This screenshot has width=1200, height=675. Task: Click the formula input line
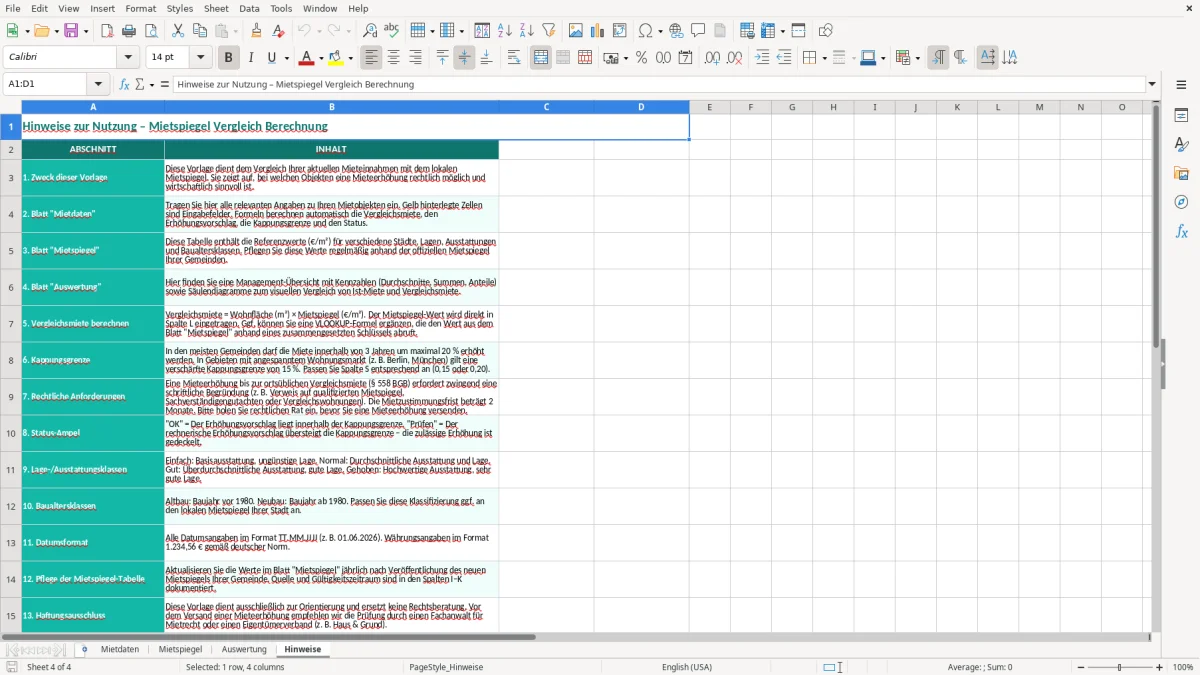click(x=658, y=85)
